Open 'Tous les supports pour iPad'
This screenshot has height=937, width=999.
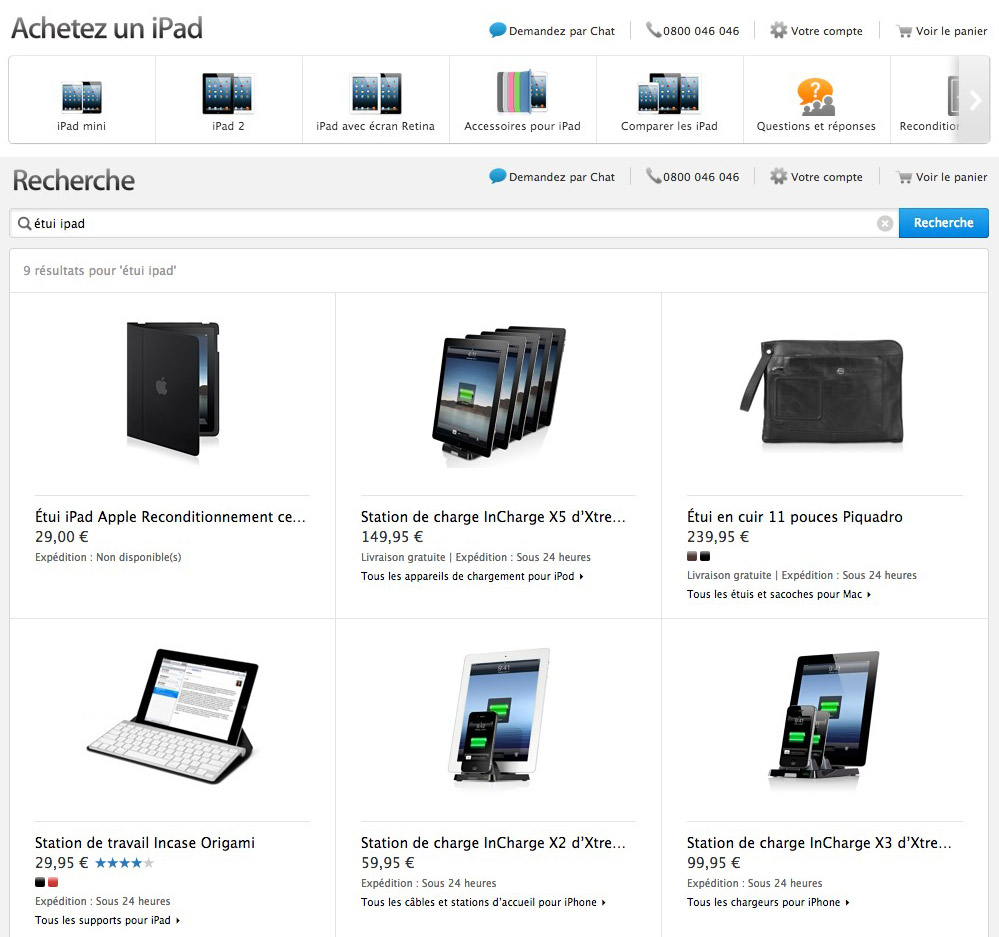108,920
